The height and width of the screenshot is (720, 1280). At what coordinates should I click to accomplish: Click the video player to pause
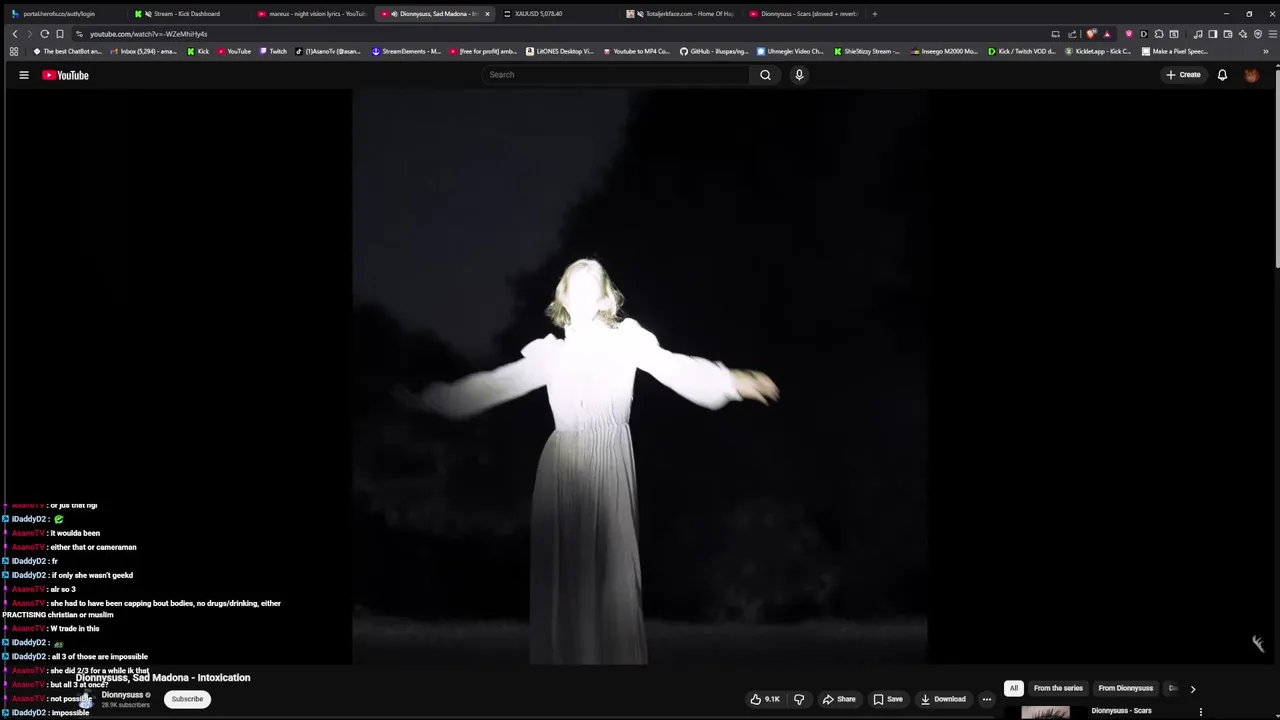640,377
